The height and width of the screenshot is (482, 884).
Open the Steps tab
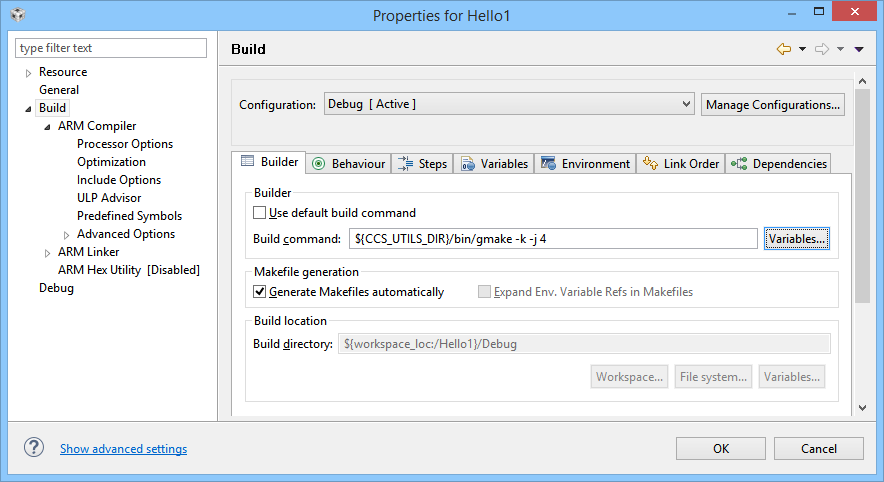pos(422,163)
